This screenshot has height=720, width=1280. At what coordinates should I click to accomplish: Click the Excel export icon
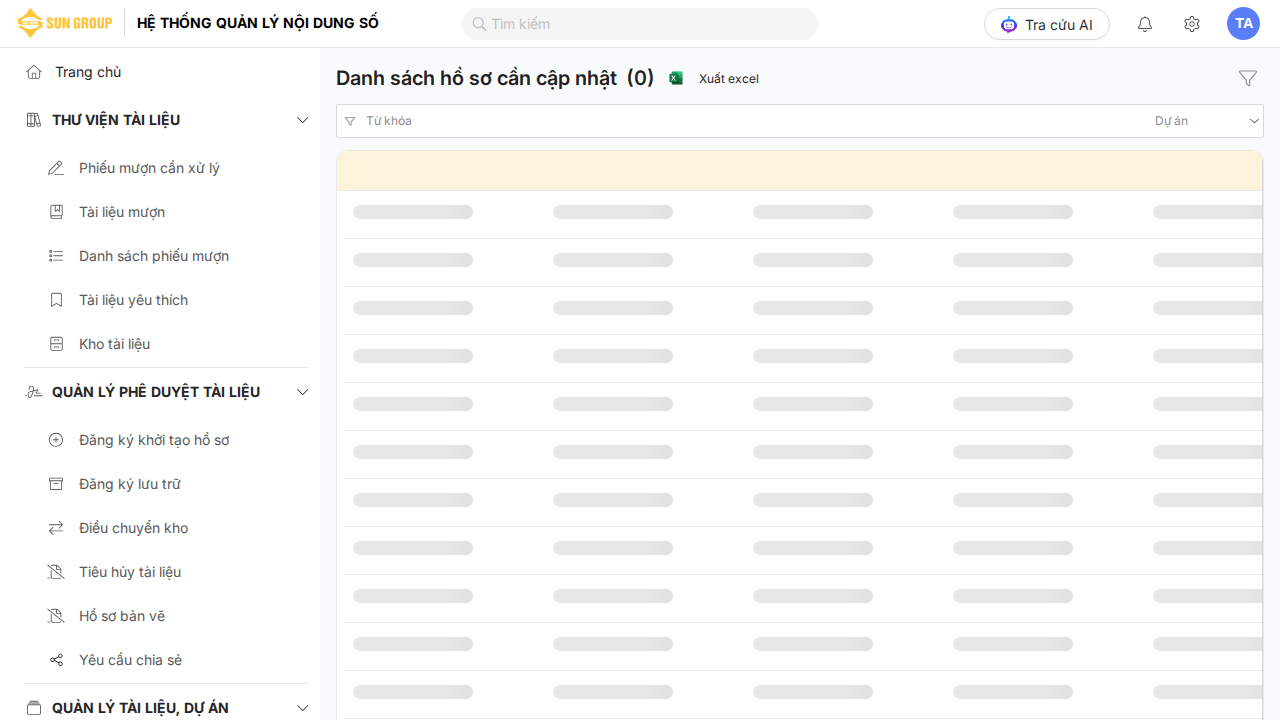point(676,78)
